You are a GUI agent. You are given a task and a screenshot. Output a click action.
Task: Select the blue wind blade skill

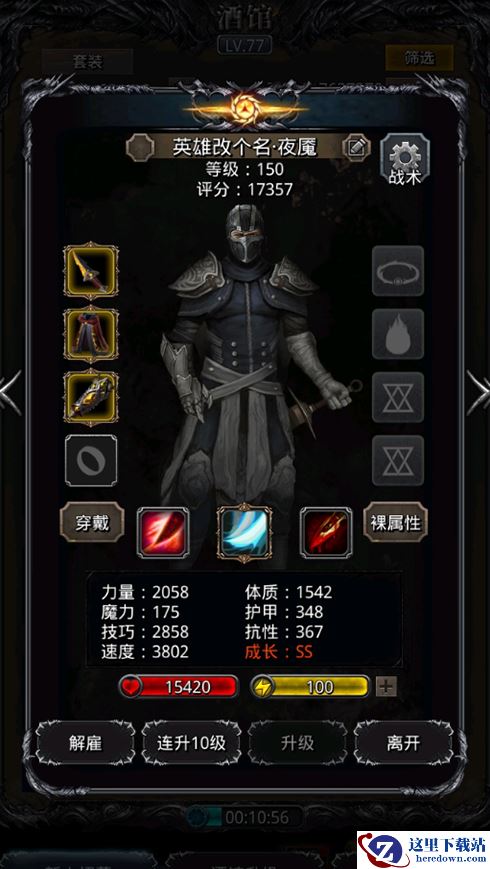(244, 533)
